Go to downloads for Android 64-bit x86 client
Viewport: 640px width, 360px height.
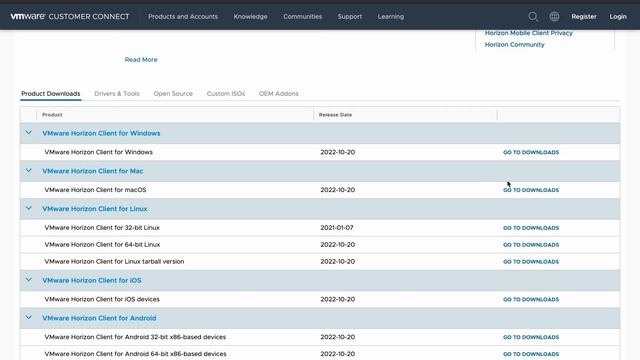[531, 354]
